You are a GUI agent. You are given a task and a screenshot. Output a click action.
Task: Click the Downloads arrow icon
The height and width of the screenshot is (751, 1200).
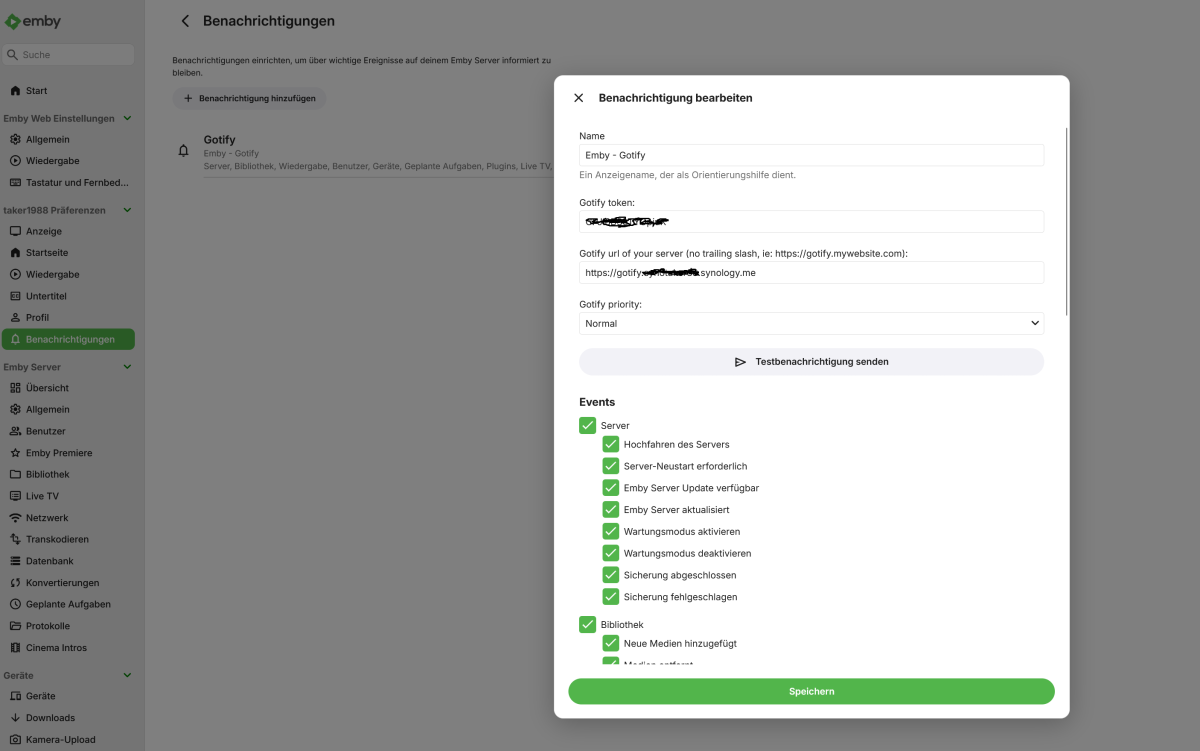click(x=15, y=718)
